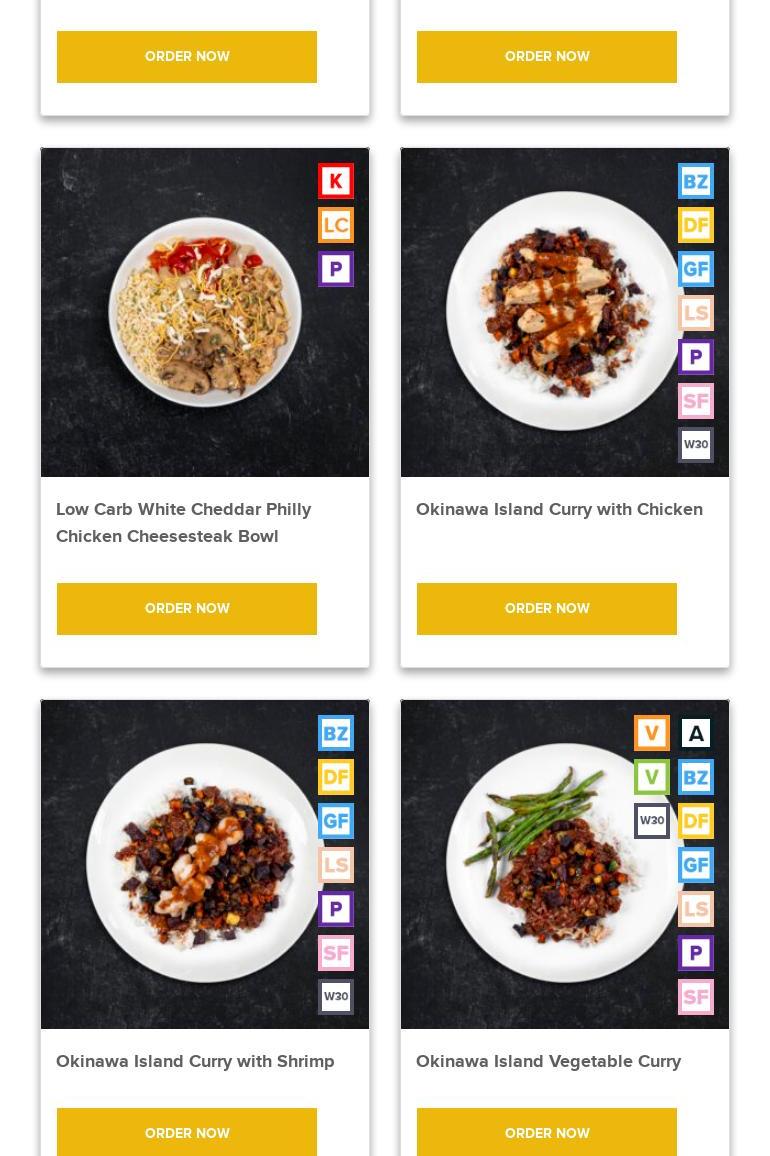Order the Low Carb White Cheddar Philly Bowl
This screenshot has height=1156, width=770.
coord(187,609)
